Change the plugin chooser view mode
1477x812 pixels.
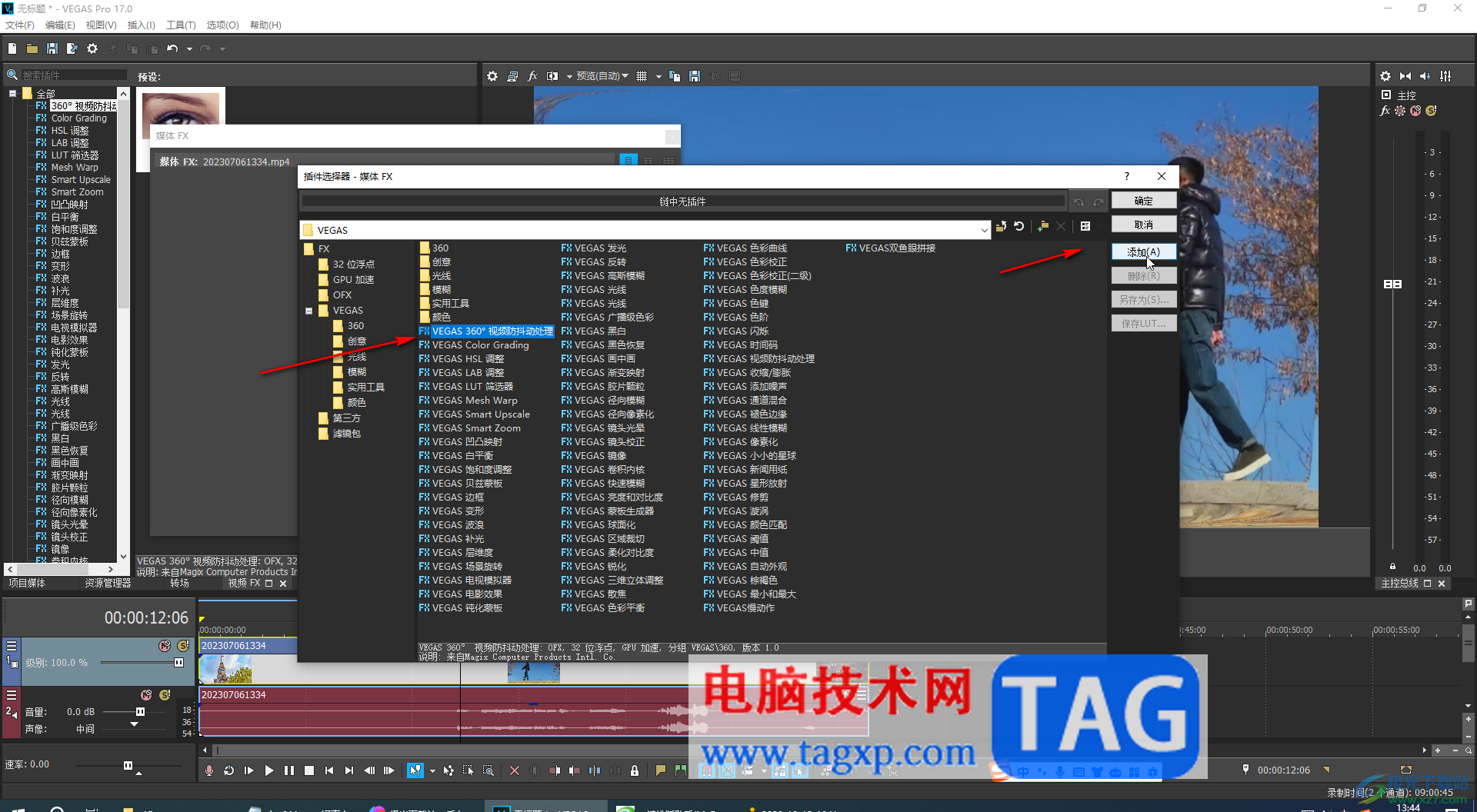pyautogui.click(x=1085, y=227)
